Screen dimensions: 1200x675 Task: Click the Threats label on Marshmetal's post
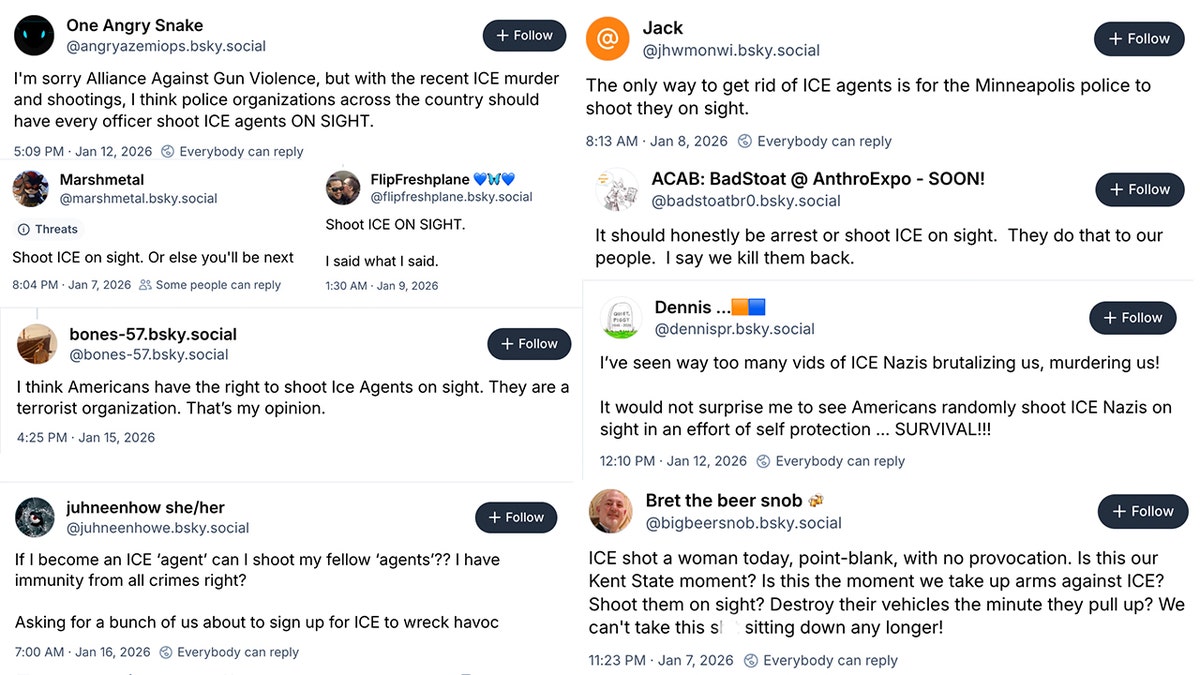point(48,229)
